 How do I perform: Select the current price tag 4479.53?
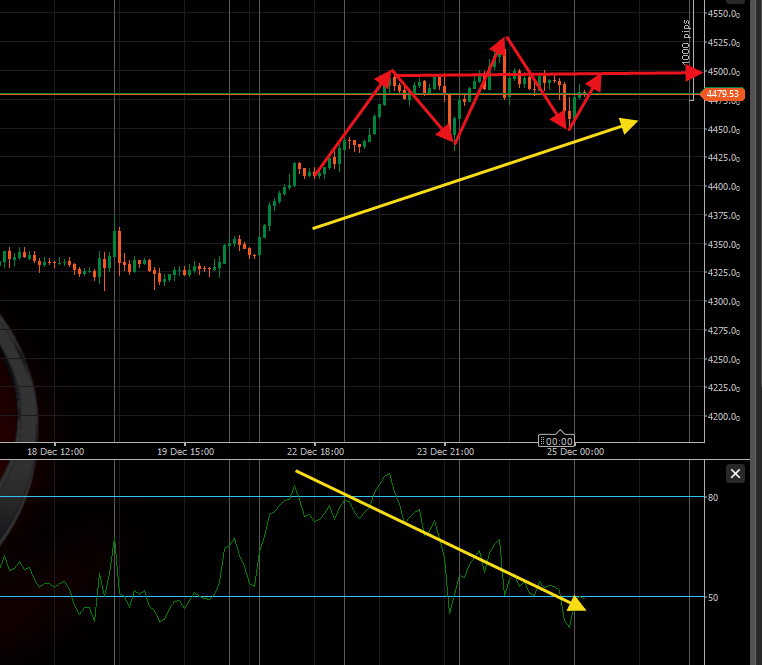(x=723, y=94)
